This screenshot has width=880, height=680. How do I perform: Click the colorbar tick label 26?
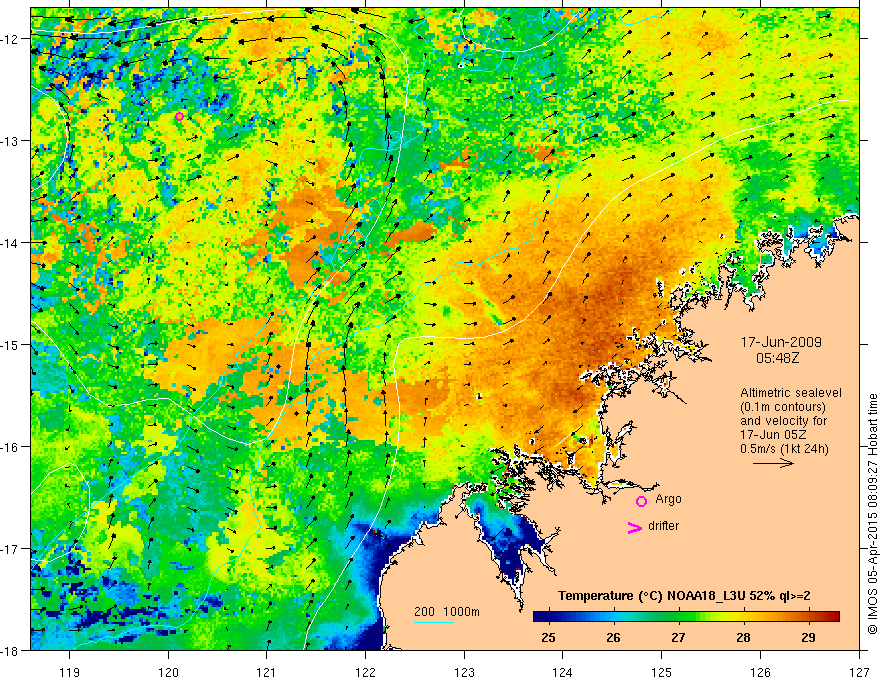(x=613, y=637)
